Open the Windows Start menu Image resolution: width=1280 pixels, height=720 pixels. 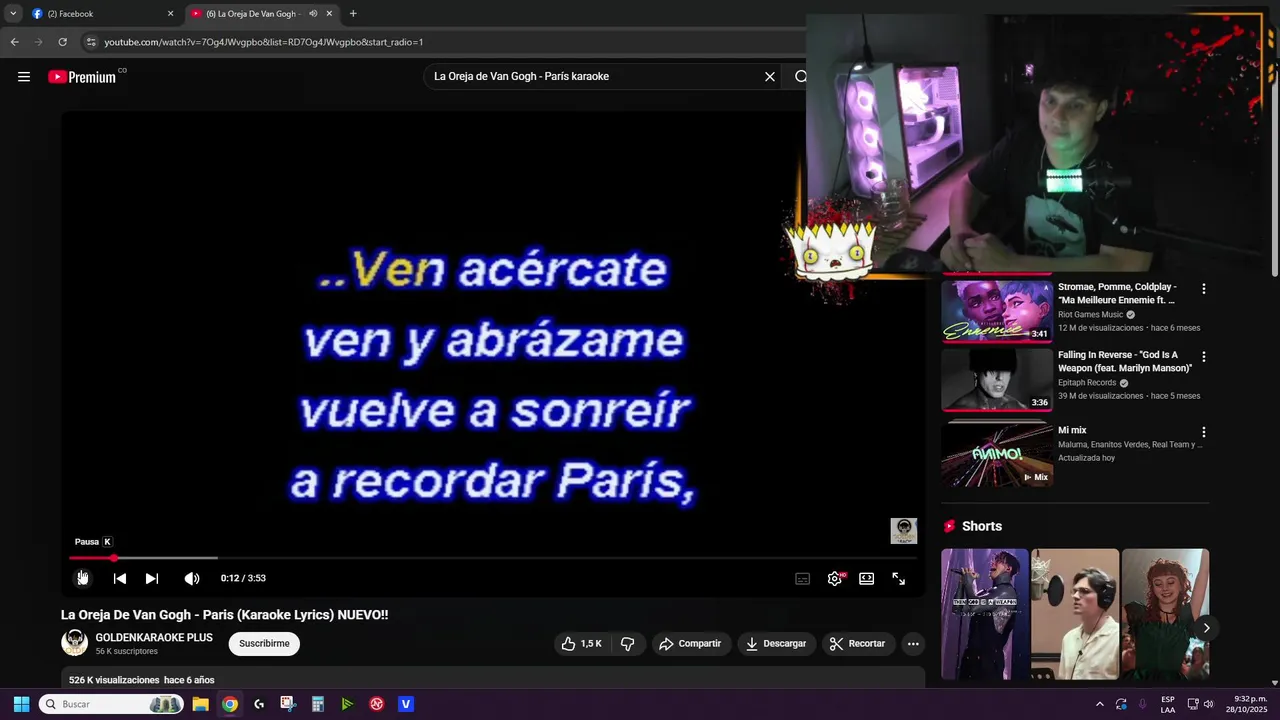(21, 704)
